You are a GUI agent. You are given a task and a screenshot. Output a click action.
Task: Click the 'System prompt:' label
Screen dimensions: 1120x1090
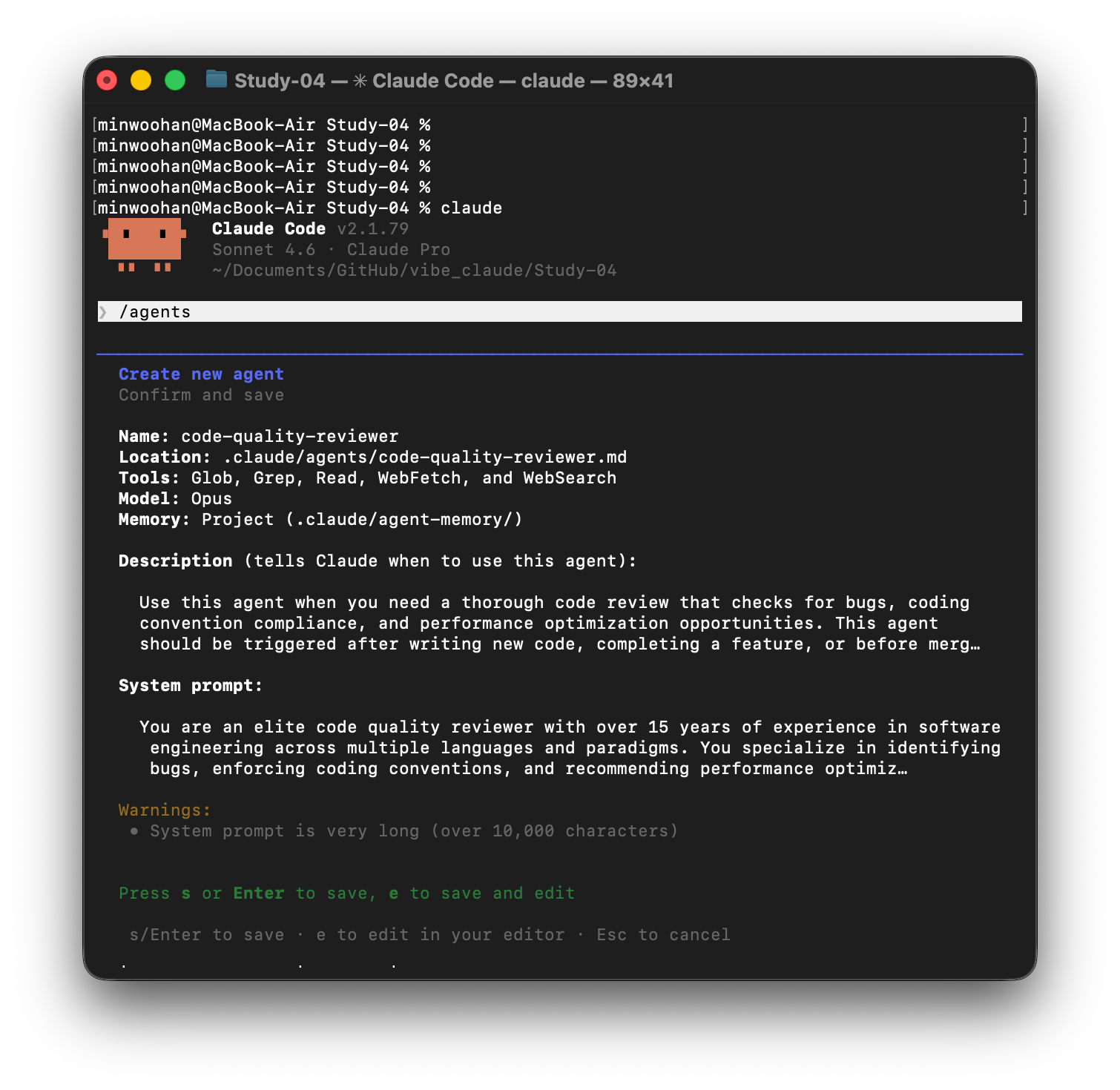191,686
